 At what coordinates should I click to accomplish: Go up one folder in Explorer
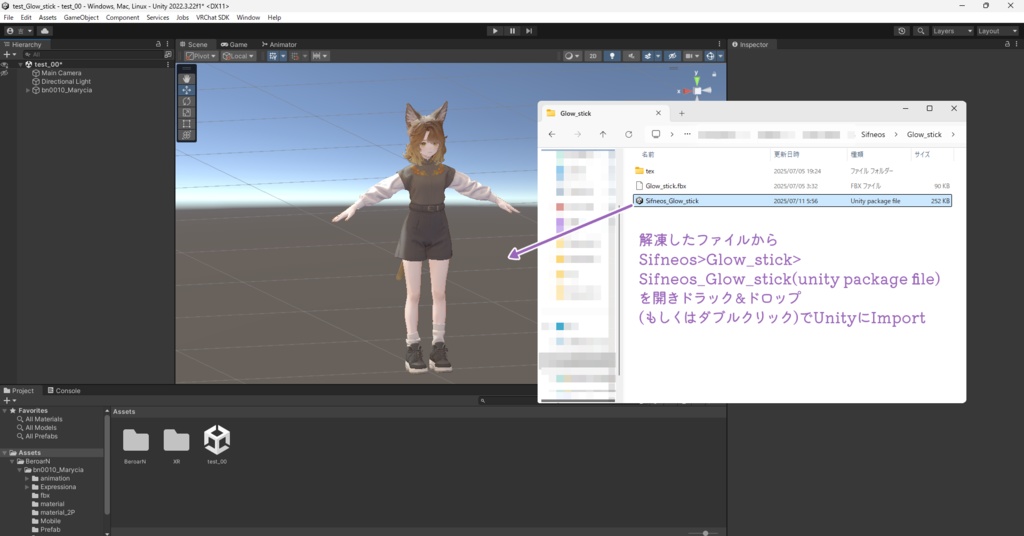click(603, 134)
